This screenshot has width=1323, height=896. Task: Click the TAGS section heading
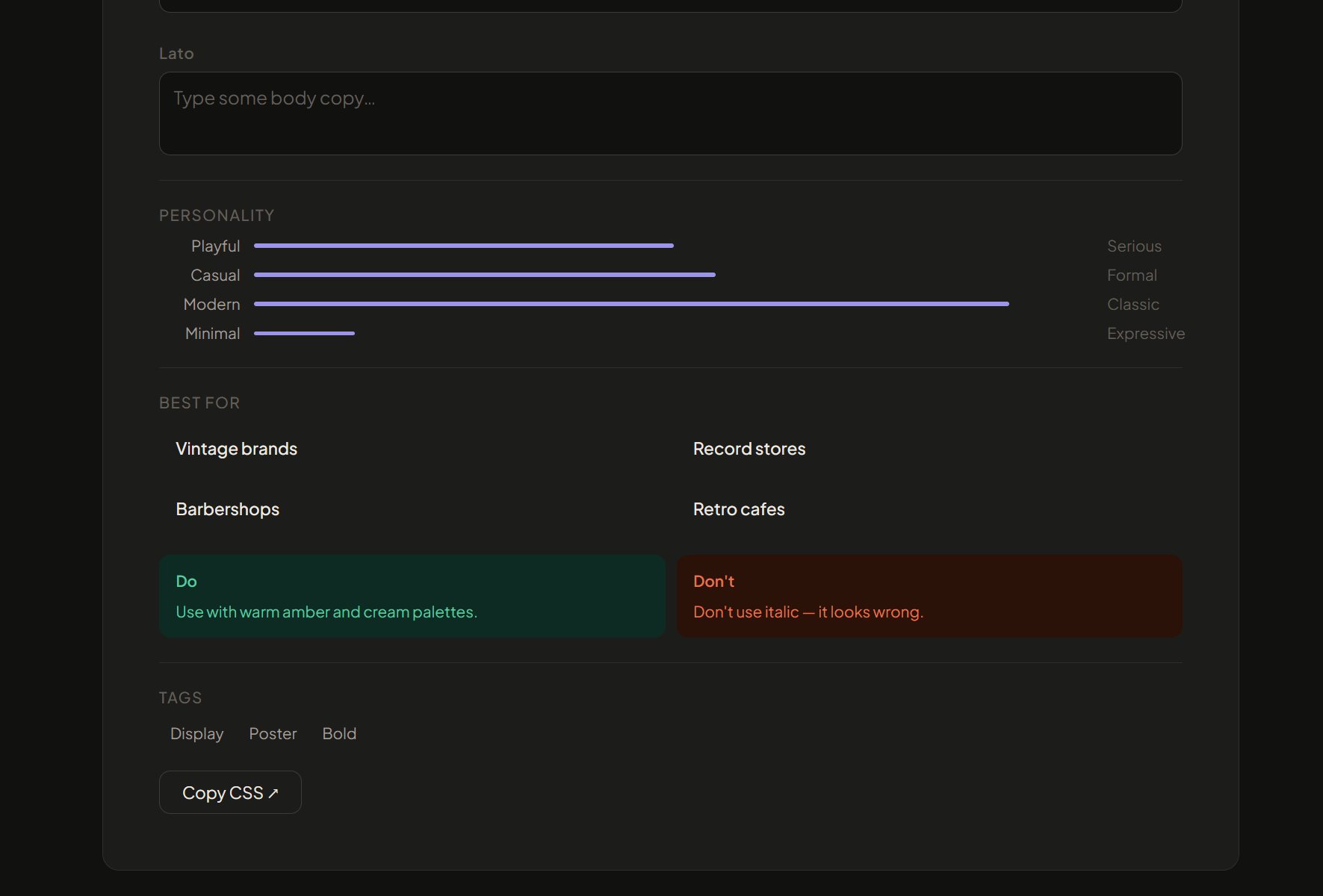tap(180, 698)
